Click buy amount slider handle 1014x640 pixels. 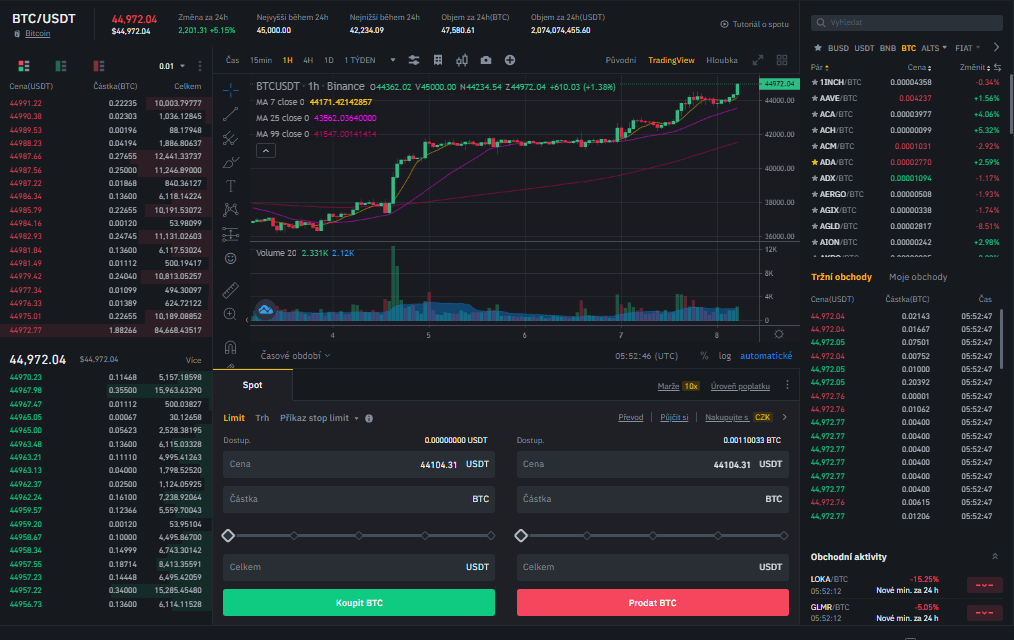click(x=228, y=535)
